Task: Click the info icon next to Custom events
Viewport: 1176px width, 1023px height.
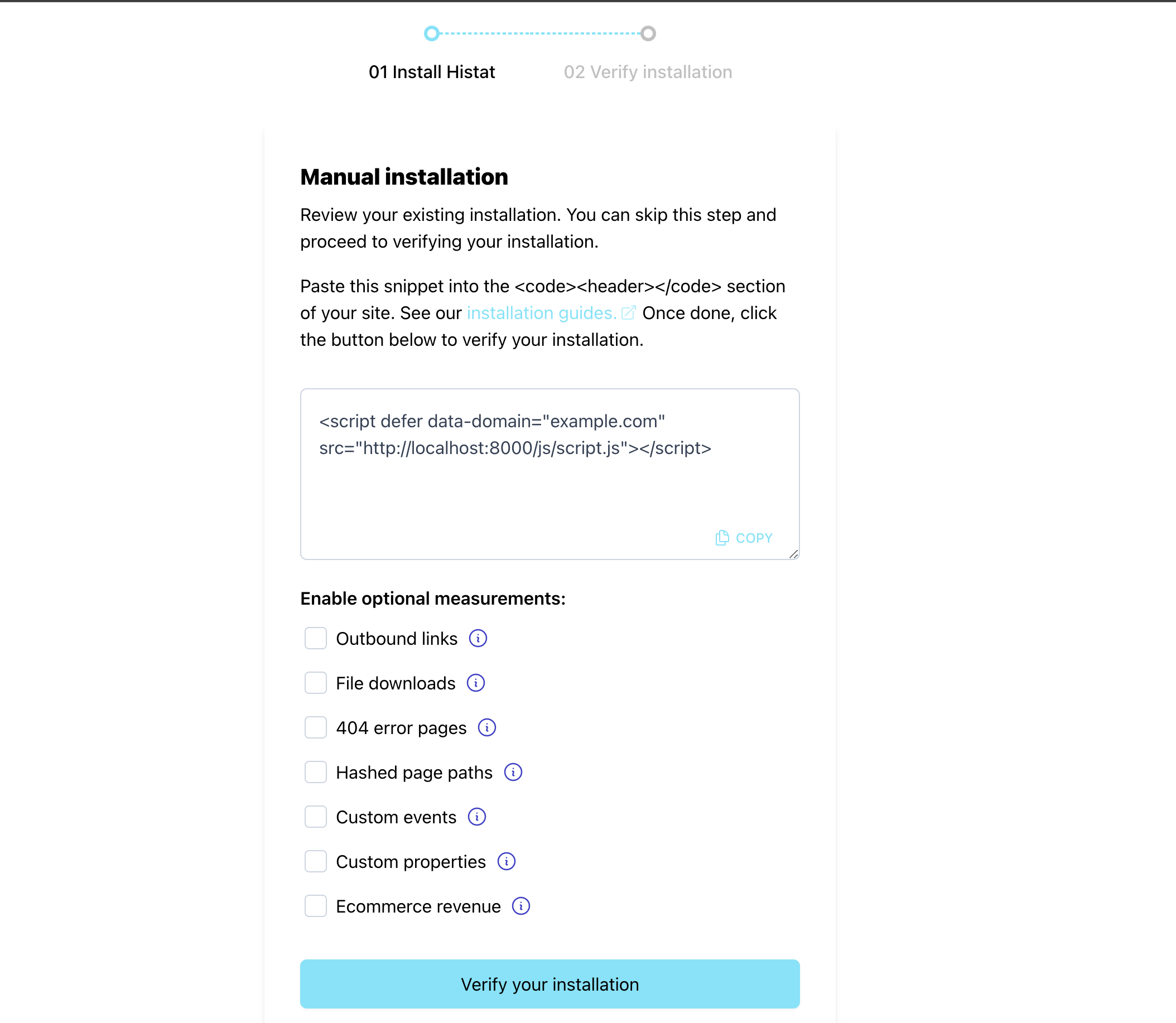Action: [477, 817]
